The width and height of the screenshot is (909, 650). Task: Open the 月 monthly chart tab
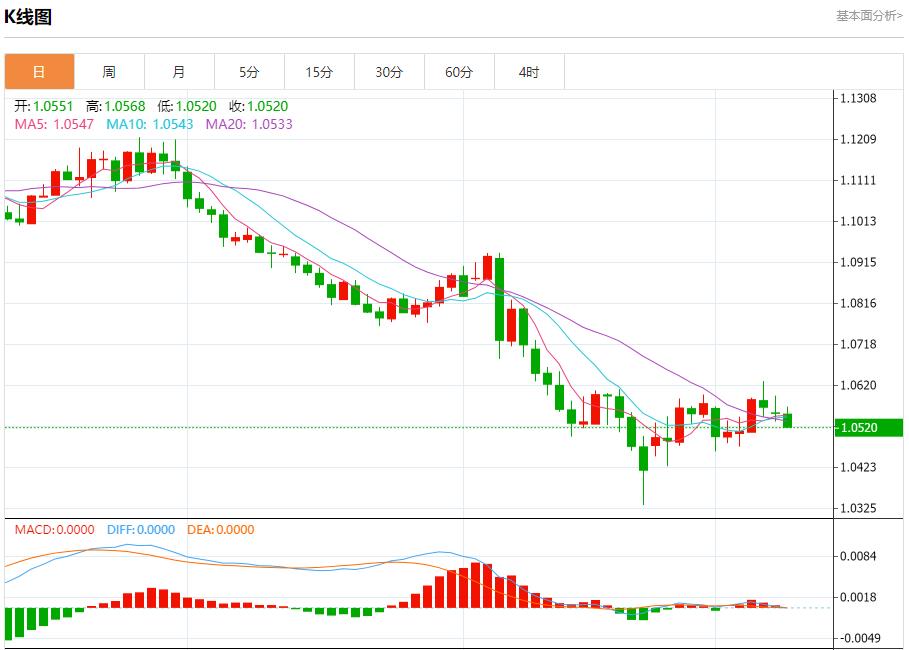pyautogui.click(x=179, y=72)
